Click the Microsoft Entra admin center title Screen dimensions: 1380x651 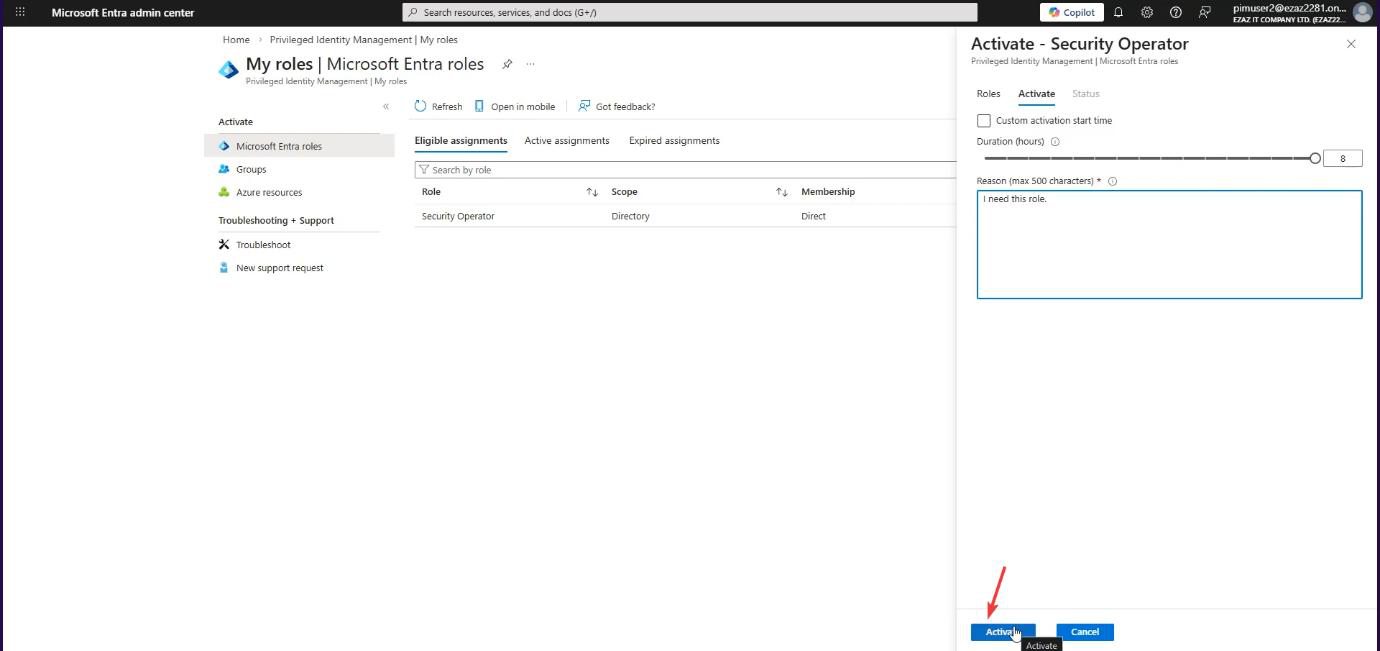click(x=123, y=12)
